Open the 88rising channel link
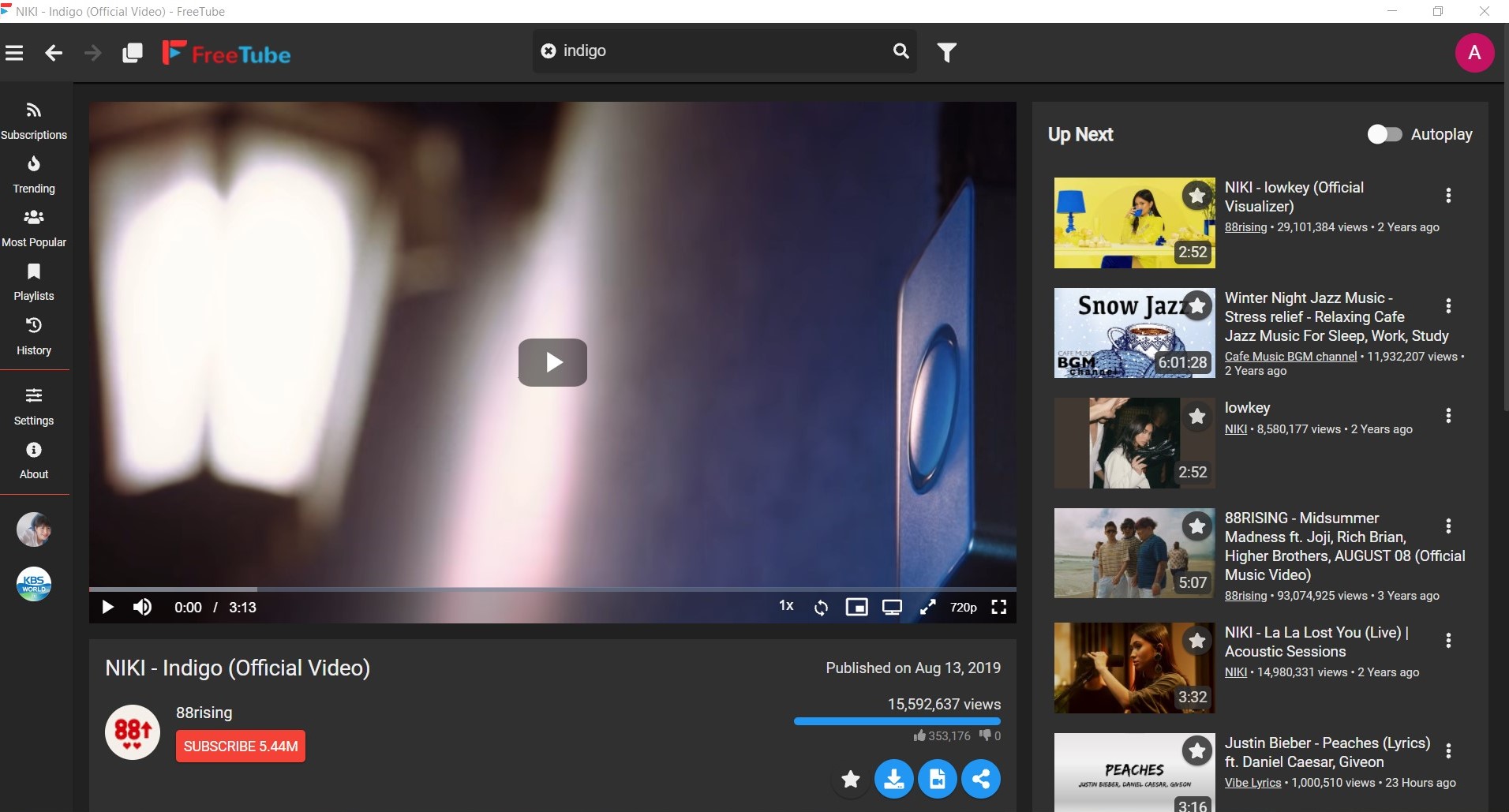 pyautogui.click(x=204, y=713)
